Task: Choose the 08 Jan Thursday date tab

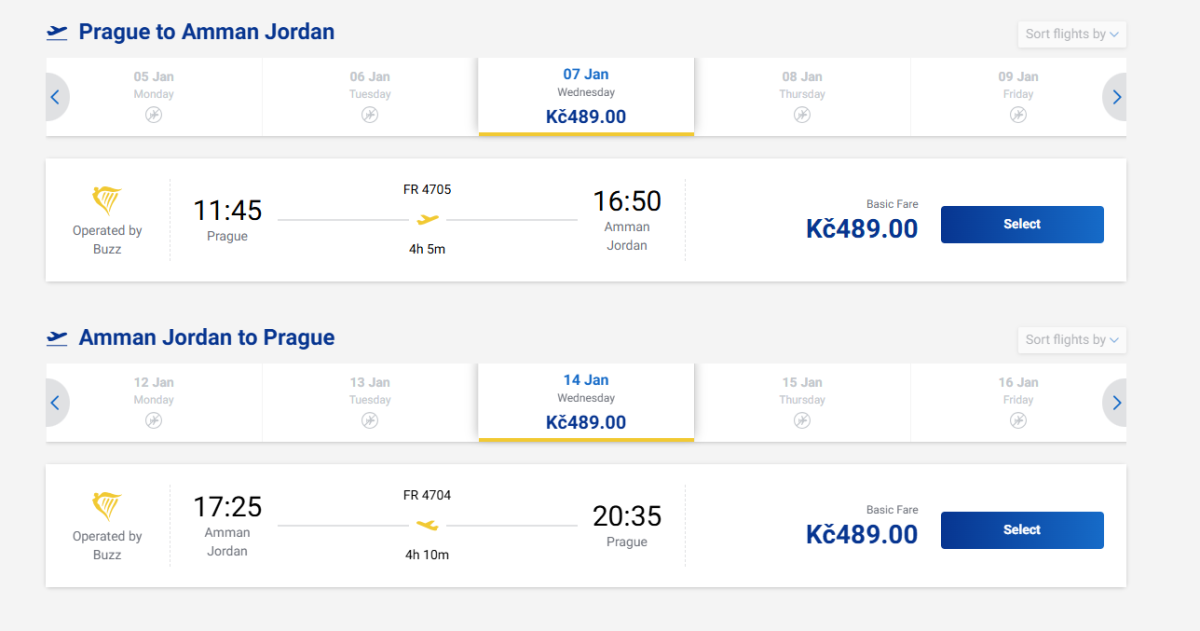Action: (802, 96)
